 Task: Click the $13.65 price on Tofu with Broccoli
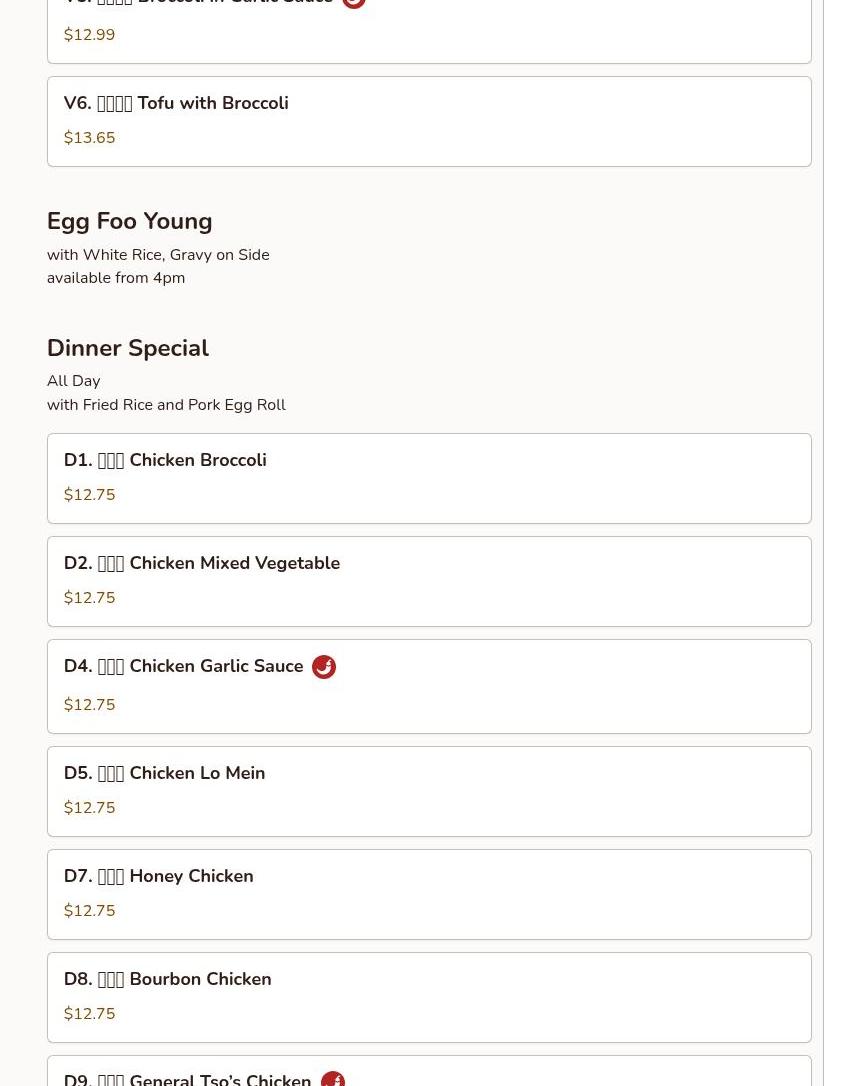coord(90,138)
